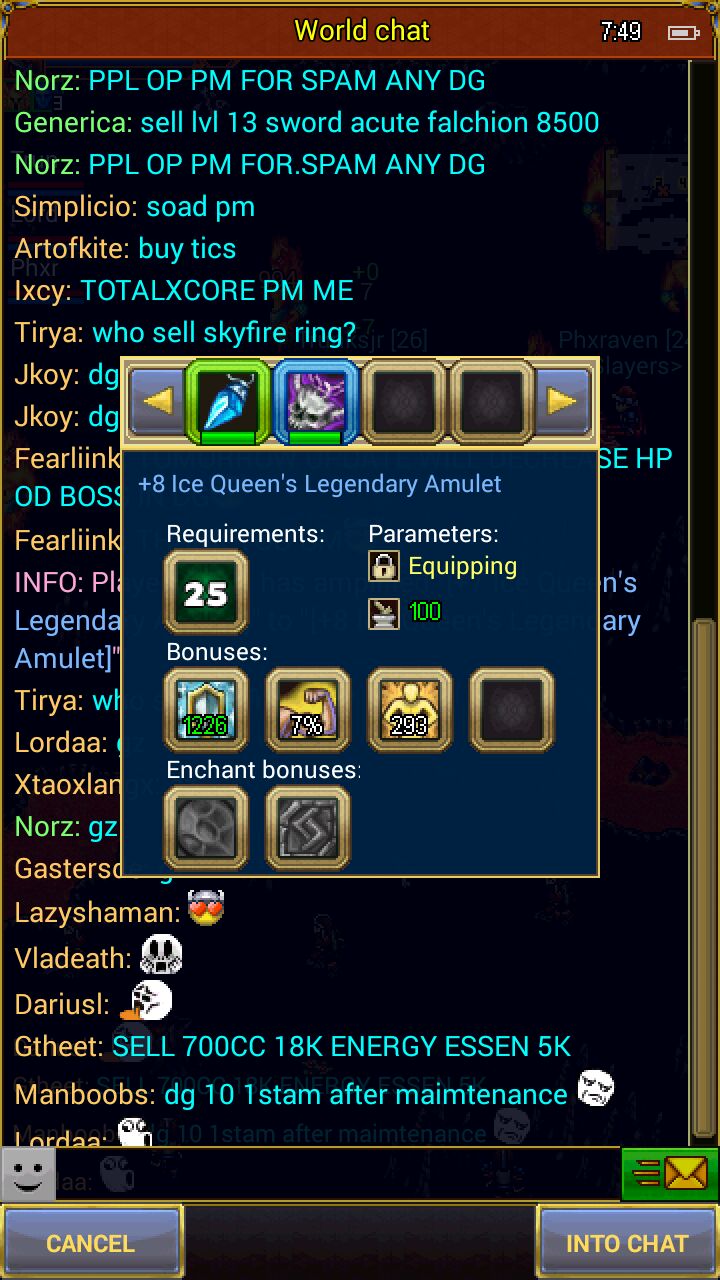The image size is (720, 1280).
Task: Tap the 1226 defense bonus icon
Action: point(206,710)
